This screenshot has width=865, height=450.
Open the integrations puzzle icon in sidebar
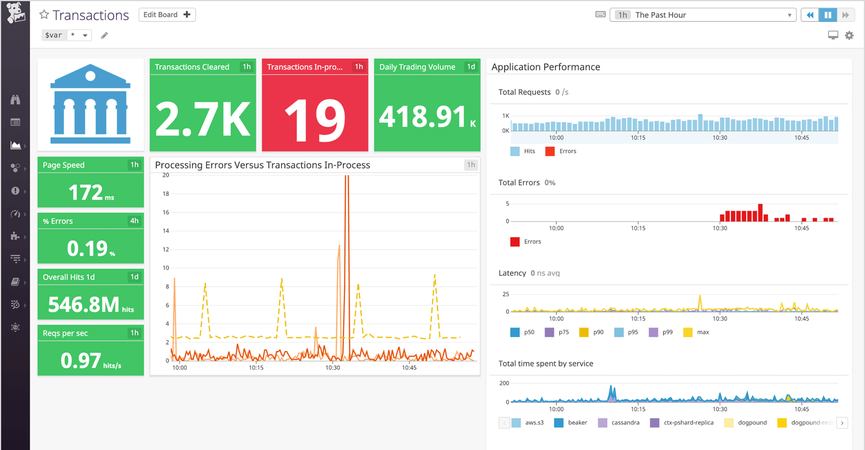tap(15, 236)
